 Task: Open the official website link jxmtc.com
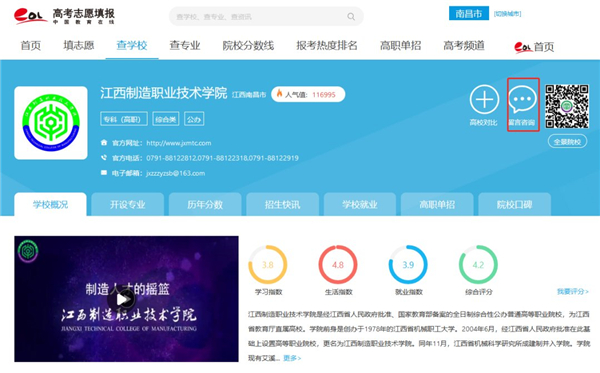click(x=179, y=143)
